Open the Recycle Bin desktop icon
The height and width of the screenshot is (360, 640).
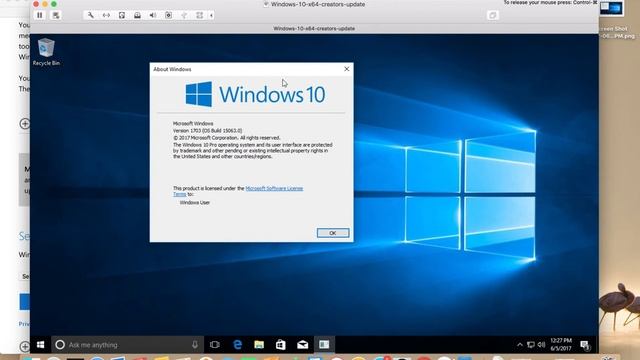pos(46,52)
